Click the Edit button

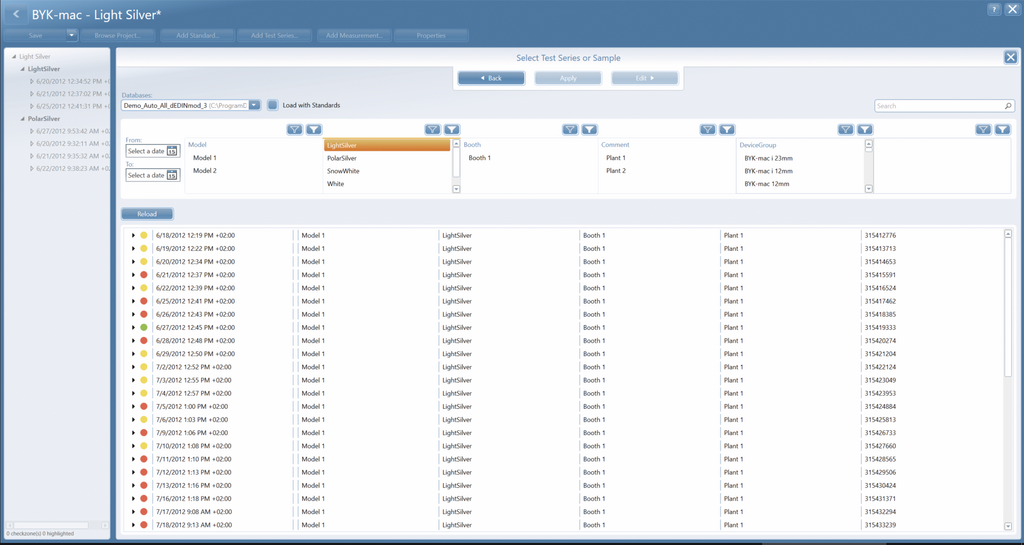point(645,78)
